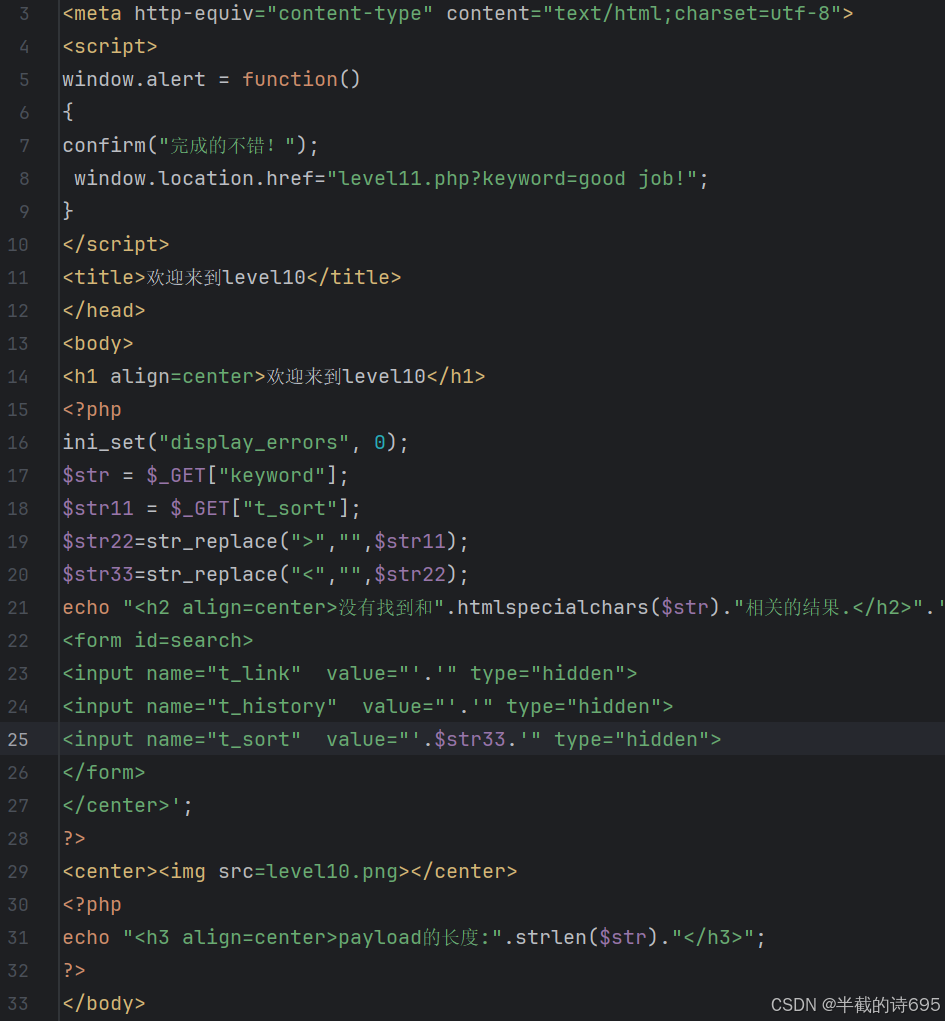Click 'window.alert = function()' code line
The height and width of the screenshot is (1021, 945).
211,79
